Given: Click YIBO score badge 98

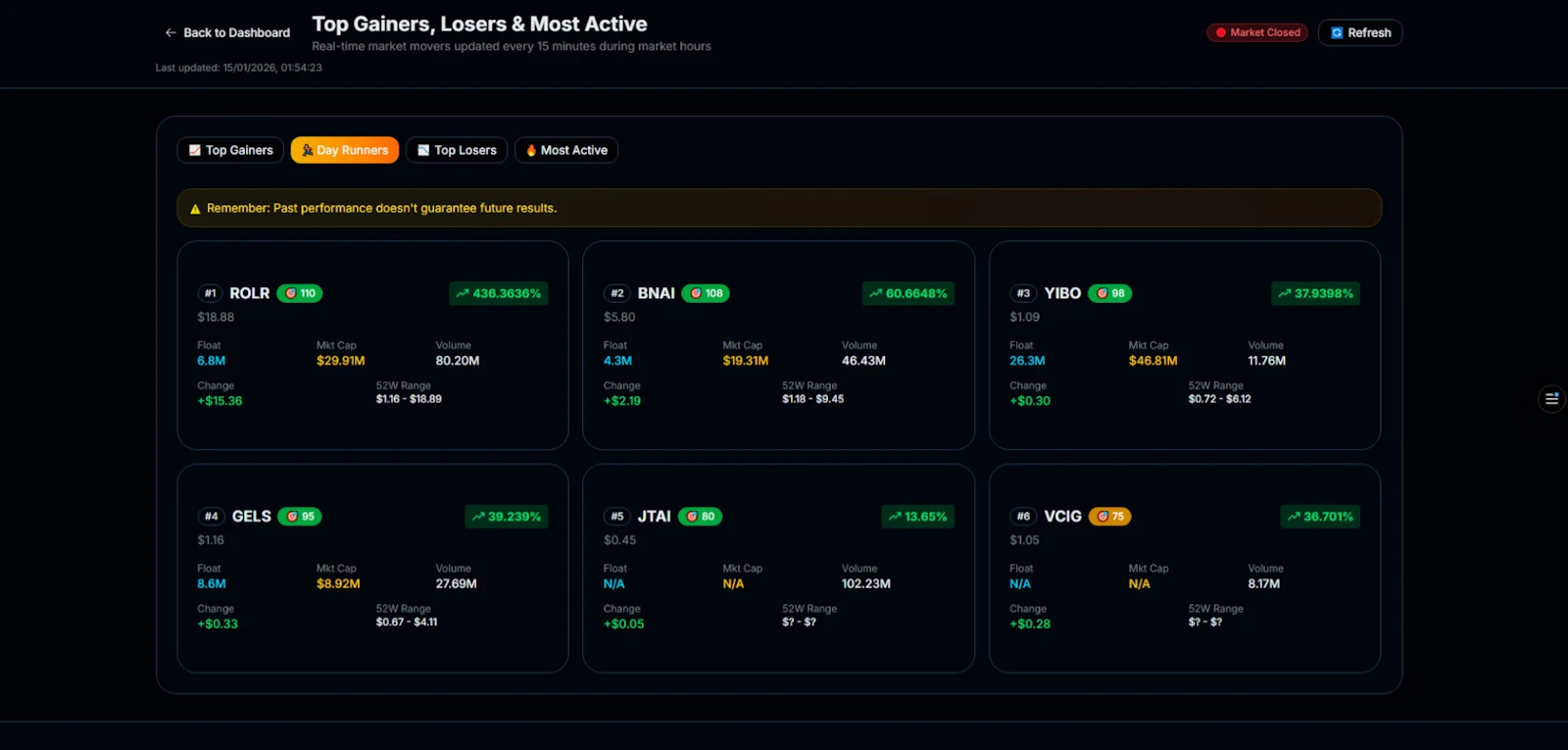Looking at the screenshot, I should click(1110, 293).
